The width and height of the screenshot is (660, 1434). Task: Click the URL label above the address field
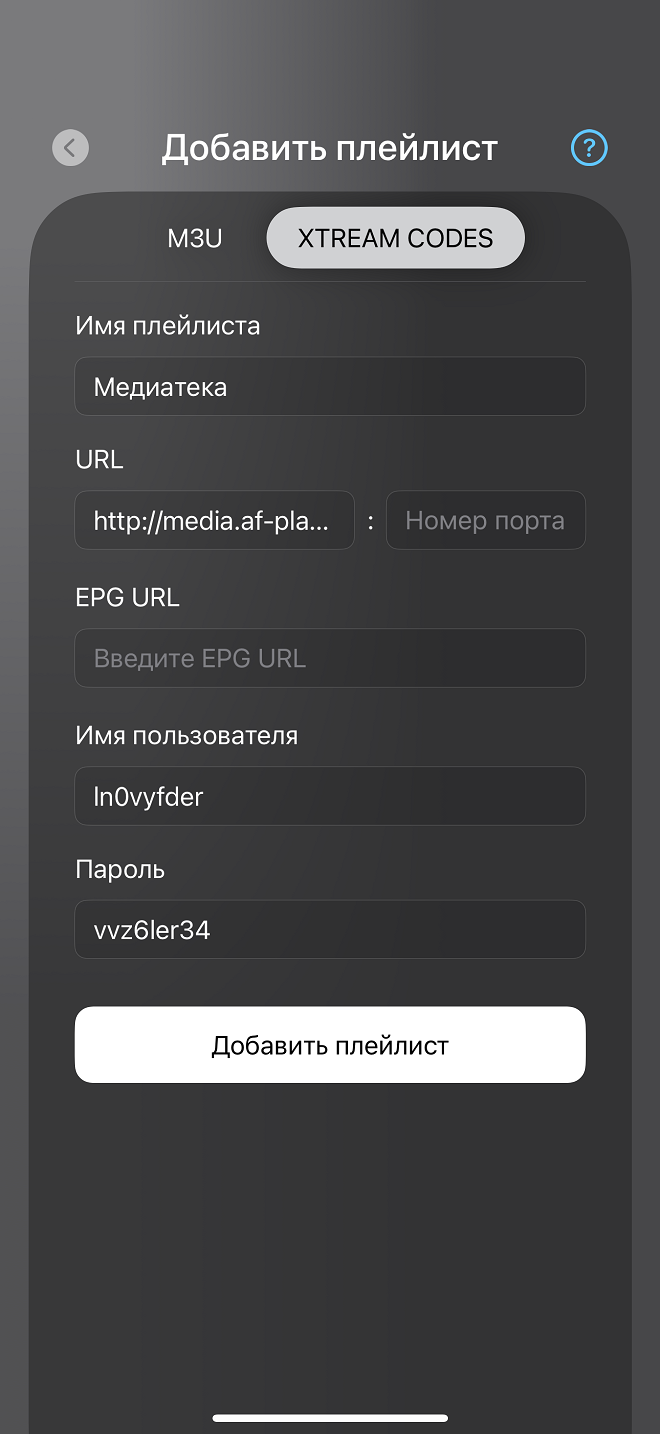99,459
